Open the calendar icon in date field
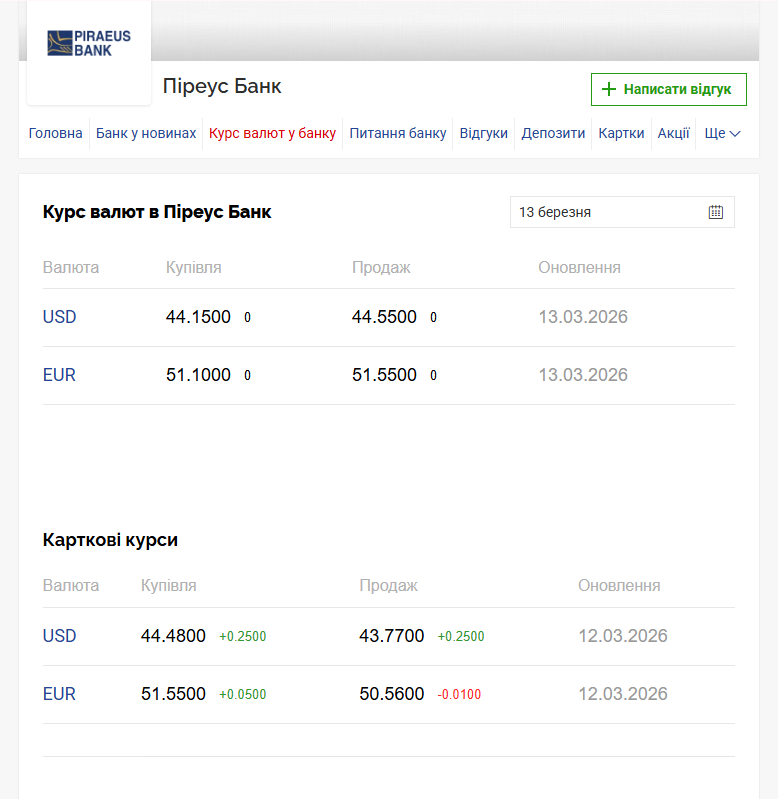Screen dimensions: 778x799 click(x=716, y=212)
